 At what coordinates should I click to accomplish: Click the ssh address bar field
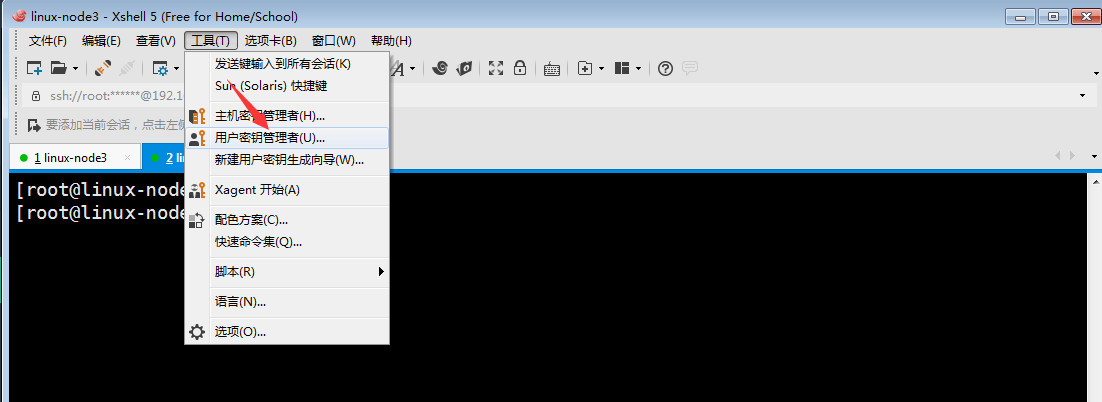tap(110, 96)
